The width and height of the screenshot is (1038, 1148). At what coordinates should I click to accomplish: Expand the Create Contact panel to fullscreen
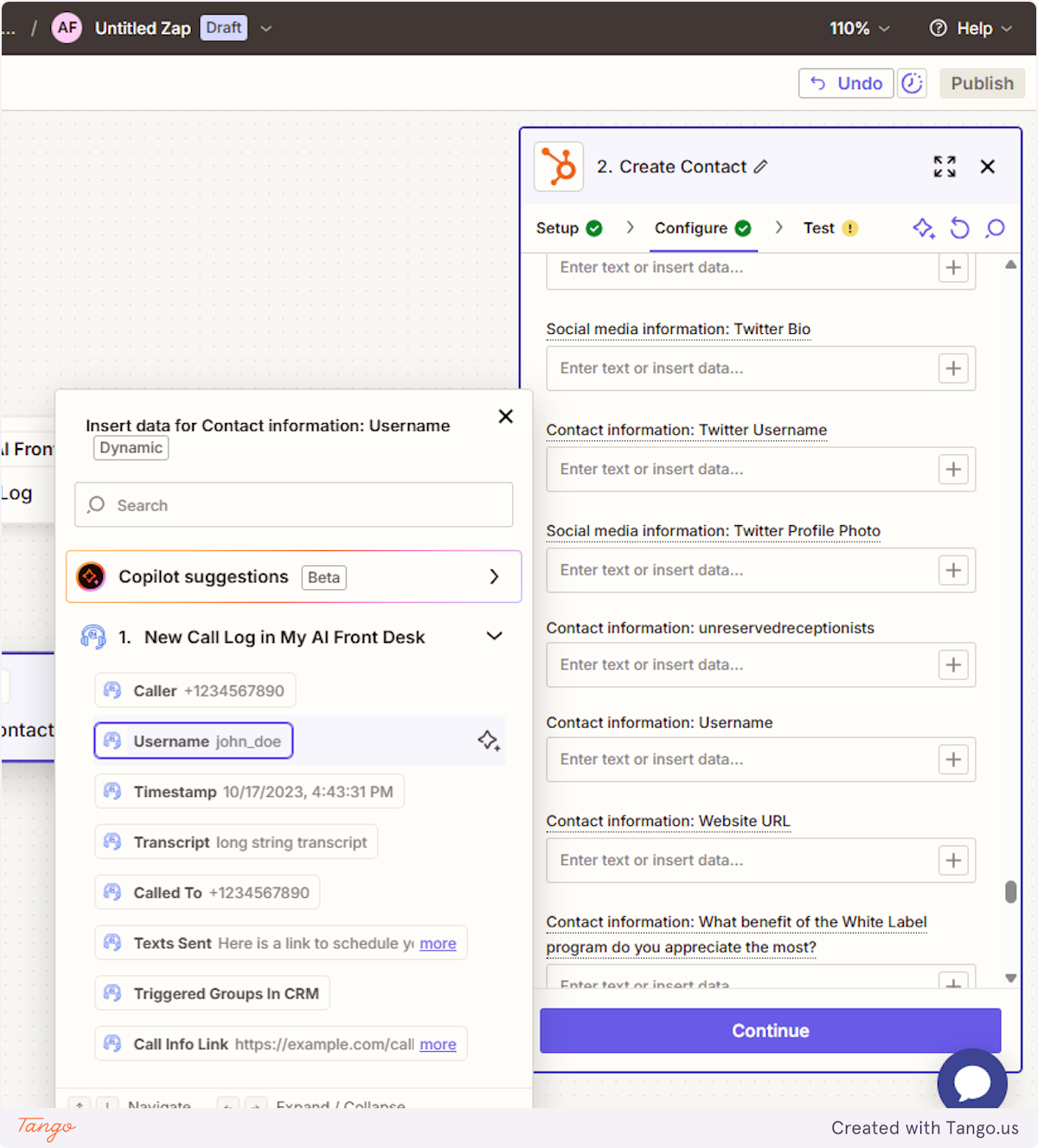[945, 167]
